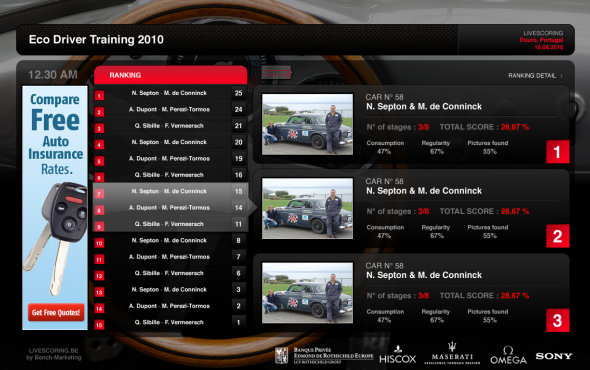Screen dimensions: 590x370
Task: Click the score 20 box in ranking list
Action: [239, 142]
